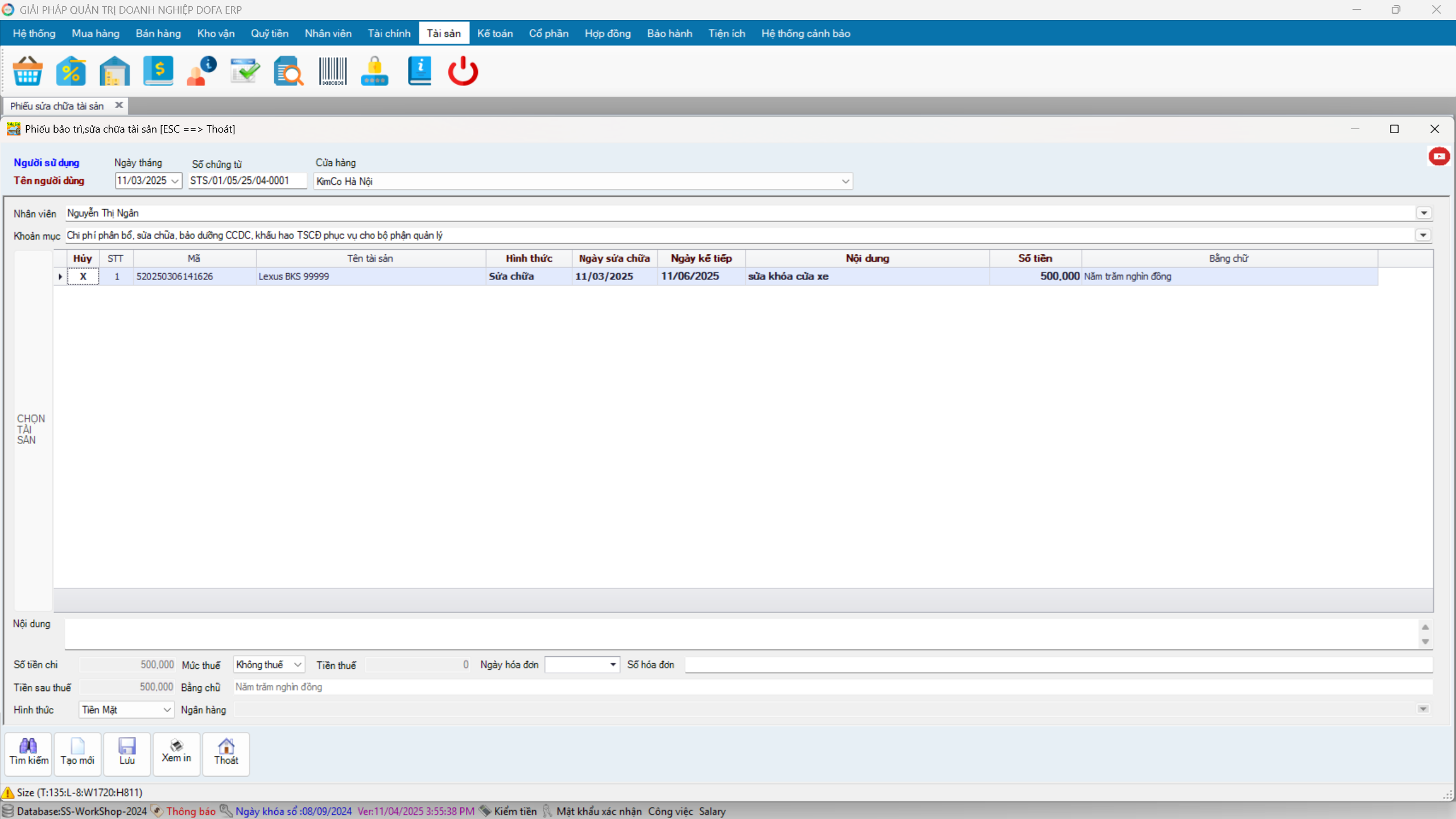Image resolution: width=1456 pixels, height=819 pixels.
Task: Click the Tìm kiếm binoculars button
Action: [28, 754]
